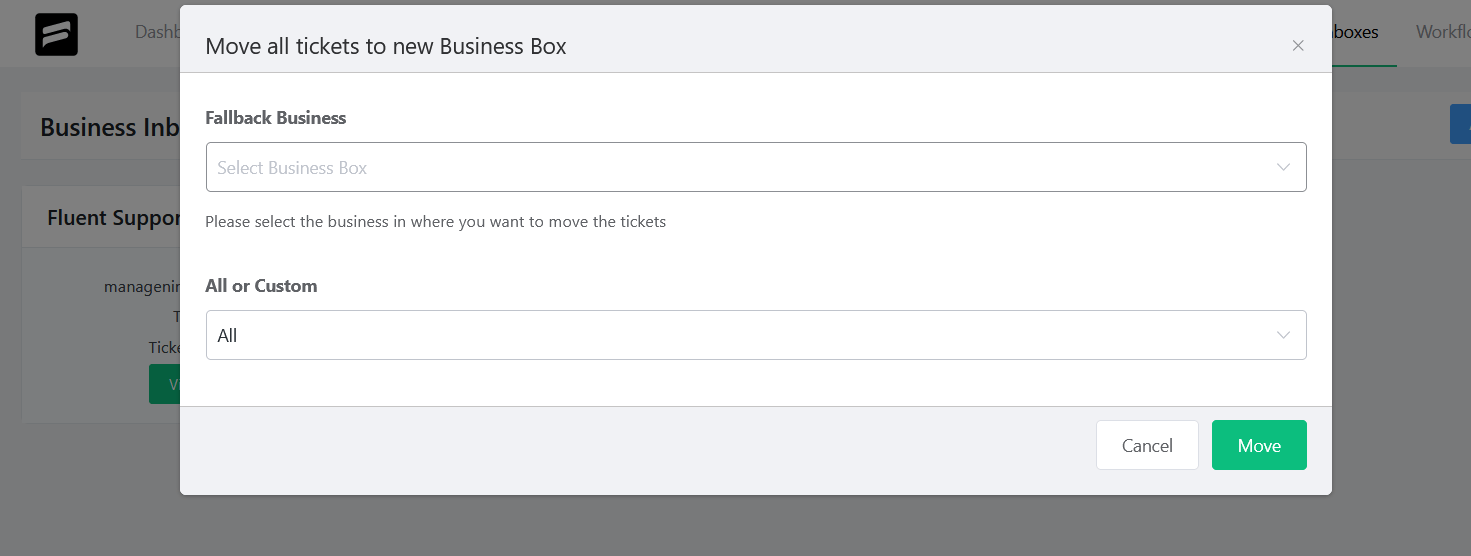
Task: Cancel moving the tickets
Action: 1147,445
